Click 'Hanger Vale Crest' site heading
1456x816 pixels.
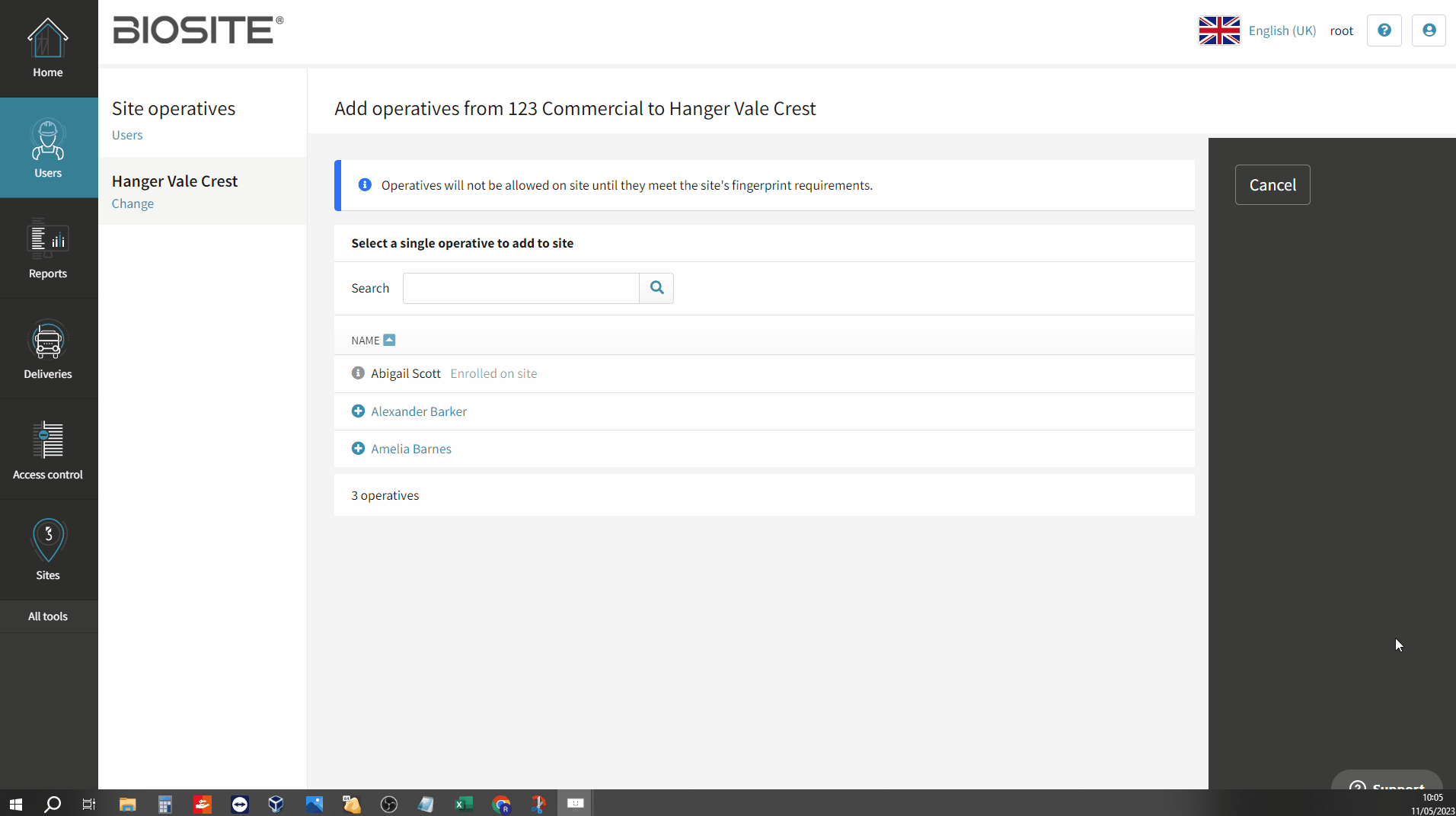tap(174, 181)
